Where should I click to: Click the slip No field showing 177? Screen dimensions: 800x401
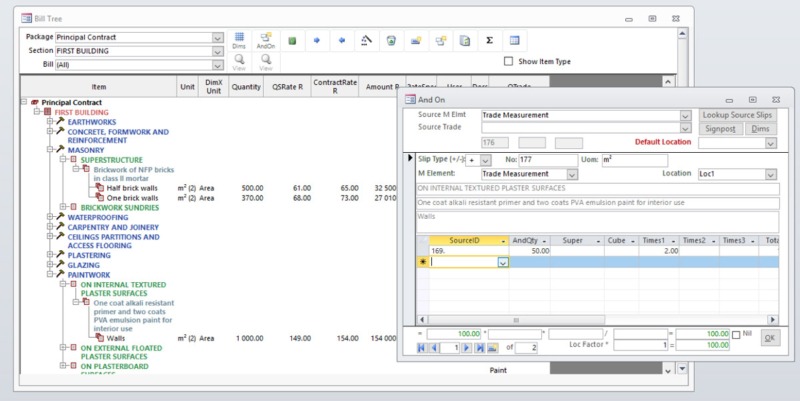pos(548,160)
